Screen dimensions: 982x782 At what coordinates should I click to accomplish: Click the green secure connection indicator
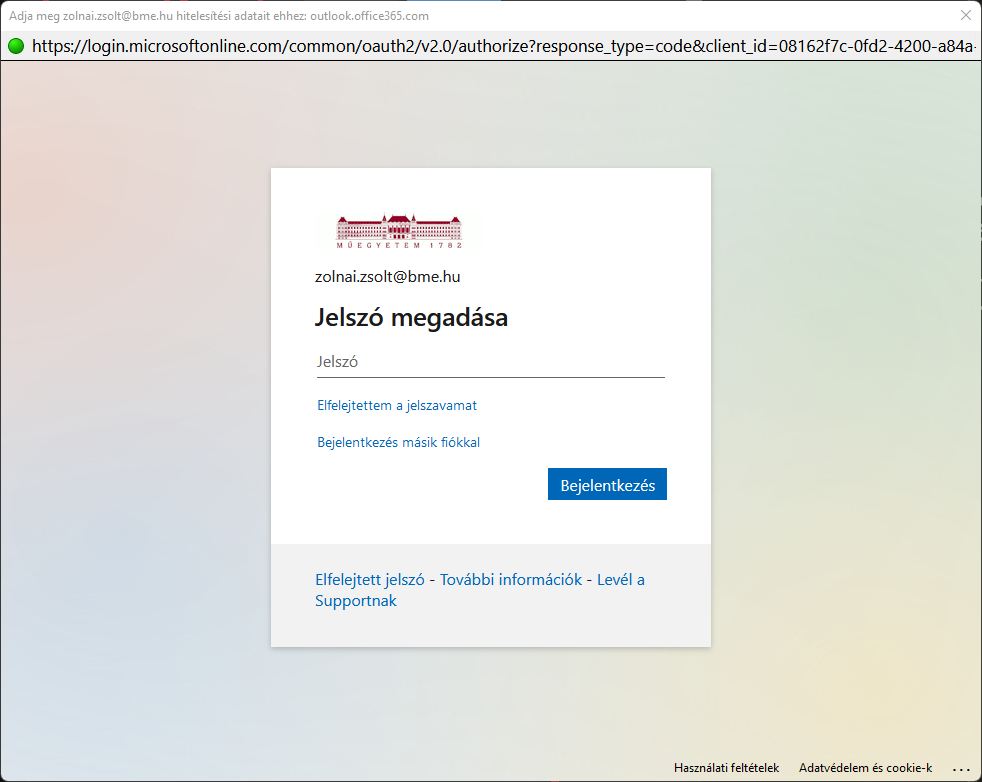[16, 46]
